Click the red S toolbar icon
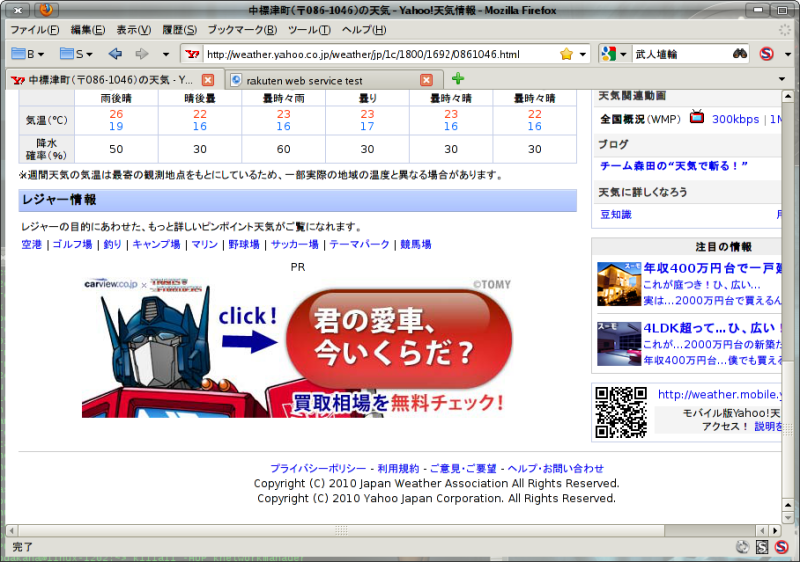Image resolution: width=800 pixels, height=562 pixels. coord(766,54)
